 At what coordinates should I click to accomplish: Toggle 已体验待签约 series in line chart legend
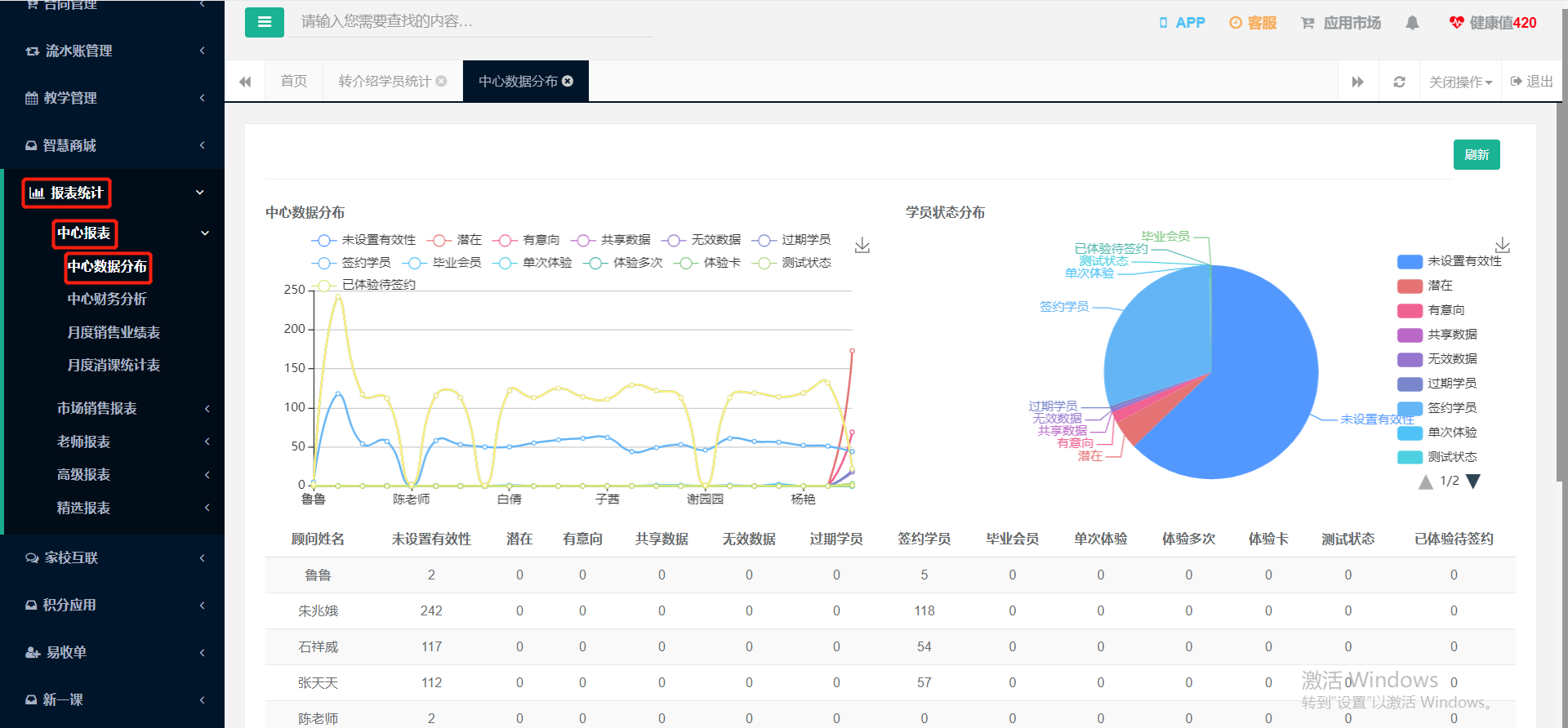363,285
